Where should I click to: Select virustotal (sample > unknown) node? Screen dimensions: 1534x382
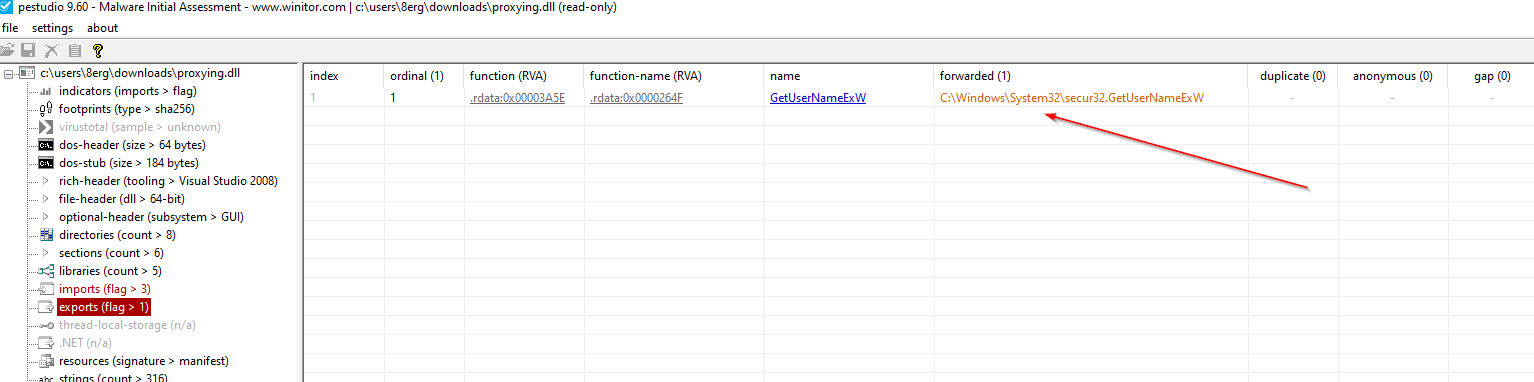click(139, 127)
